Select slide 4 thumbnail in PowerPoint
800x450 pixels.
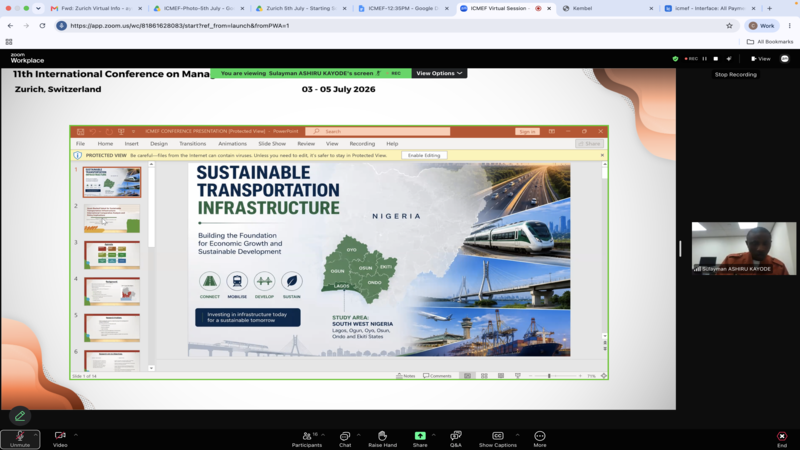112,291
